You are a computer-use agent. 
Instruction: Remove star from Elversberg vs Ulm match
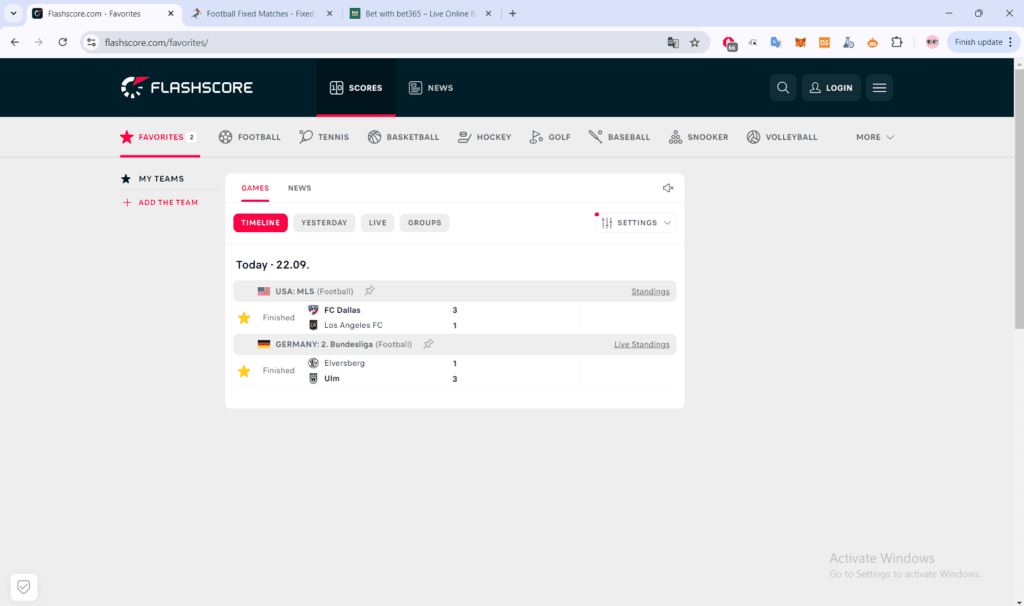244,371
